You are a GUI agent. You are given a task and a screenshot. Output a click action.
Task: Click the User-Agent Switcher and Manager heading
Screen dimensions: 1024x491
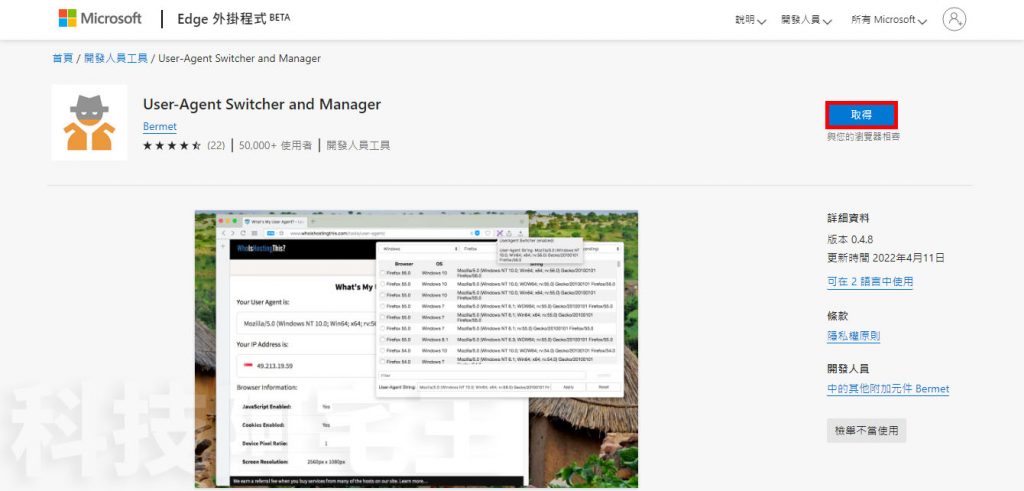tap(261, 104)
